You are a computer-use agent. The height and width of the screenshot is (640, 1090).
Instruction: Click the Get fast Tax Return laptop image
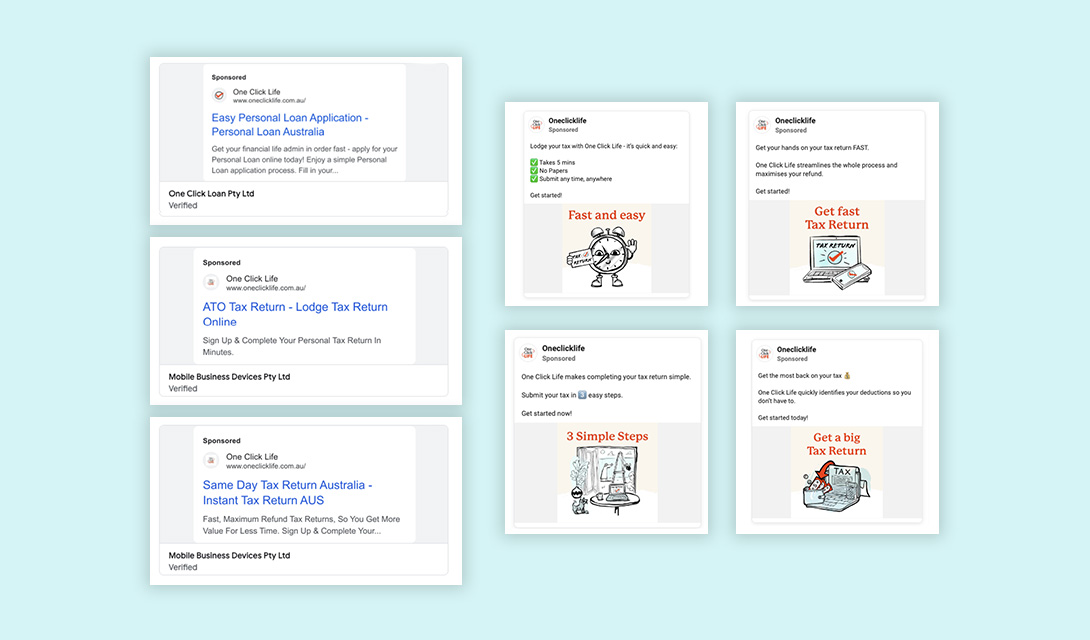point(837,247)
